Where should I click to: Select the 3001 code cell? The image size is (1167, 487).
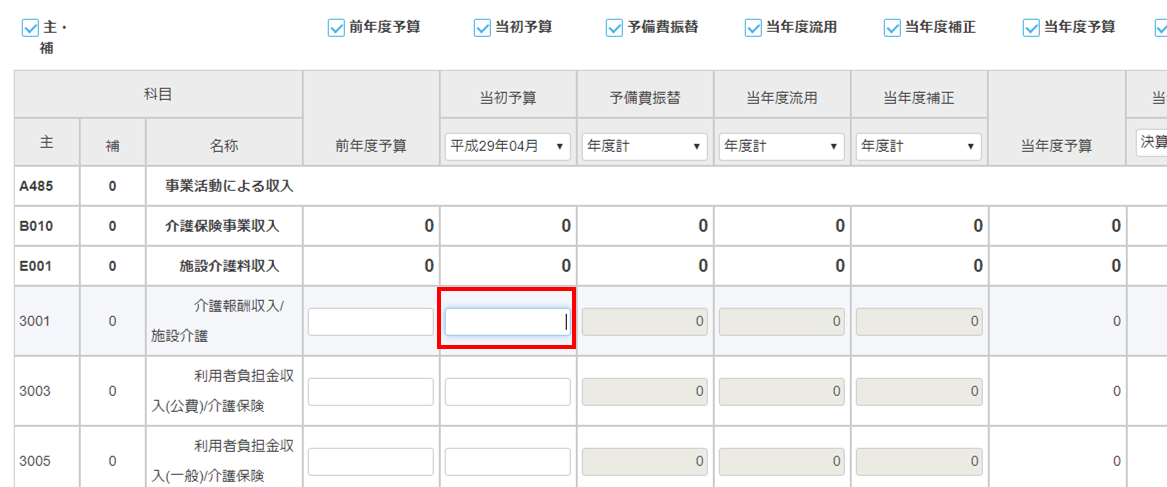pos(47,321)
